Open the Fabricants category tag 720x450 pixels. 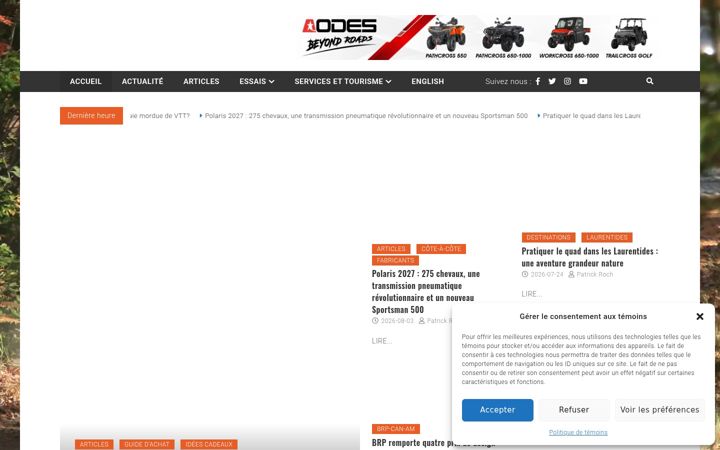395,260
